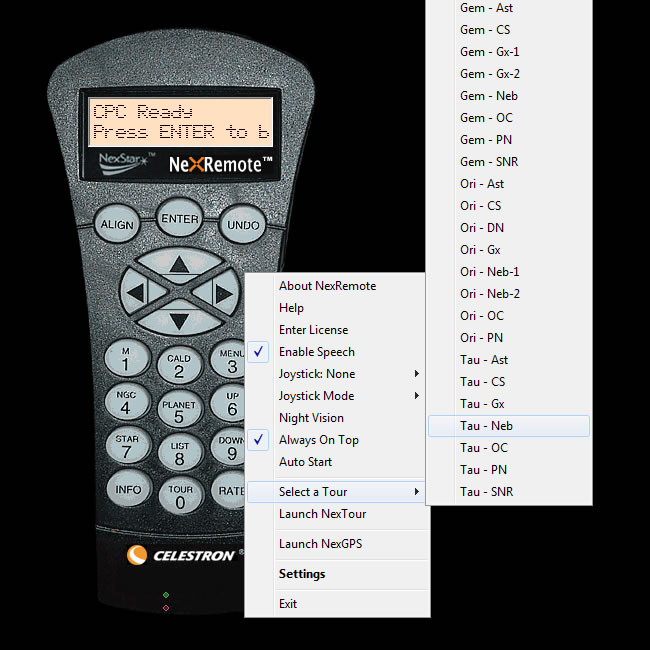Toggle the Always On Top option

pyautogui.click(x=335, y=439)
